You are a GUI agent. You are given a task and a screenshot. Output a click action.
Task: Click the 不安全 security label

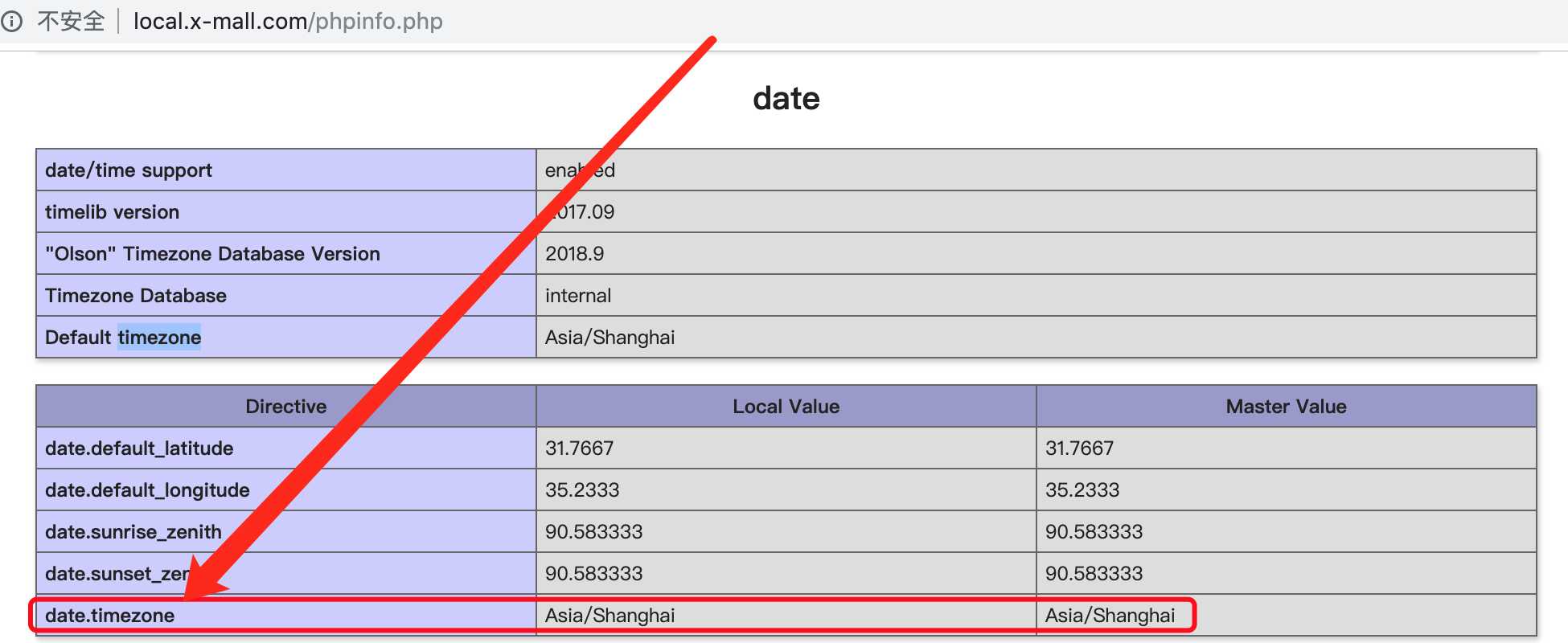[x=71, y=21]
